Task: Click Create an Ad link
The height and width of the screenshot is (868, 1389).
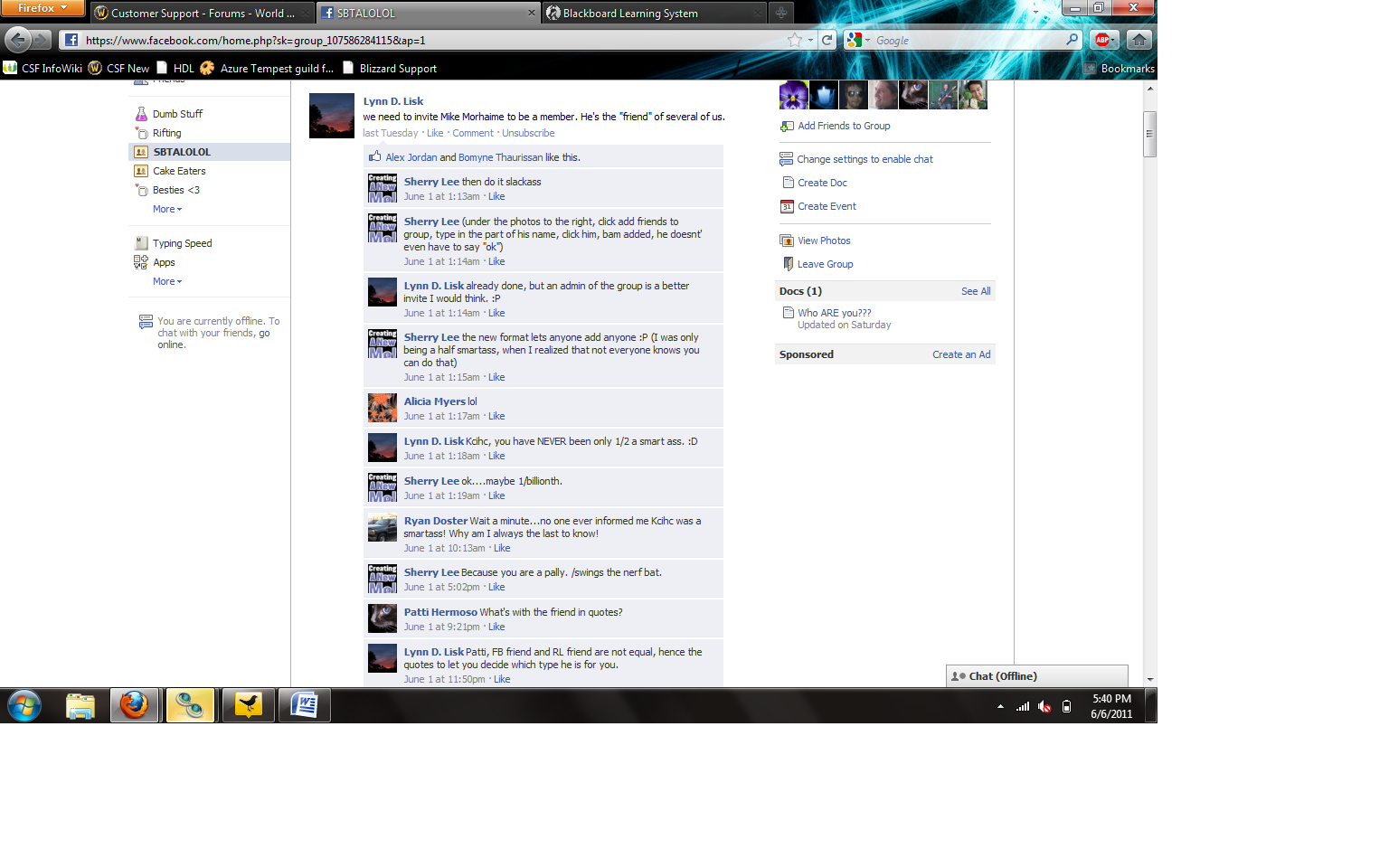Action: click(961, 354)
